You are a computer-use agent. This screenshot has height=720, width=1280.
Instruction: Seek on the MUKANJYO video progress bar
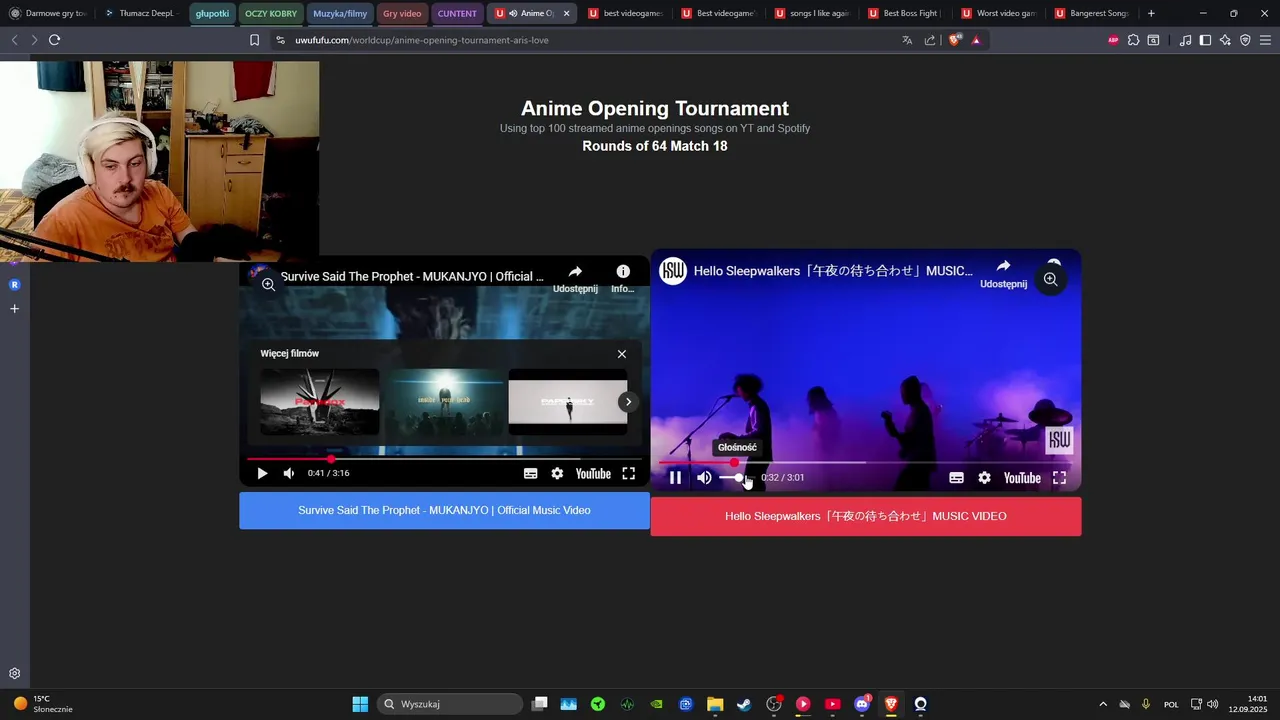click(444, 459)
